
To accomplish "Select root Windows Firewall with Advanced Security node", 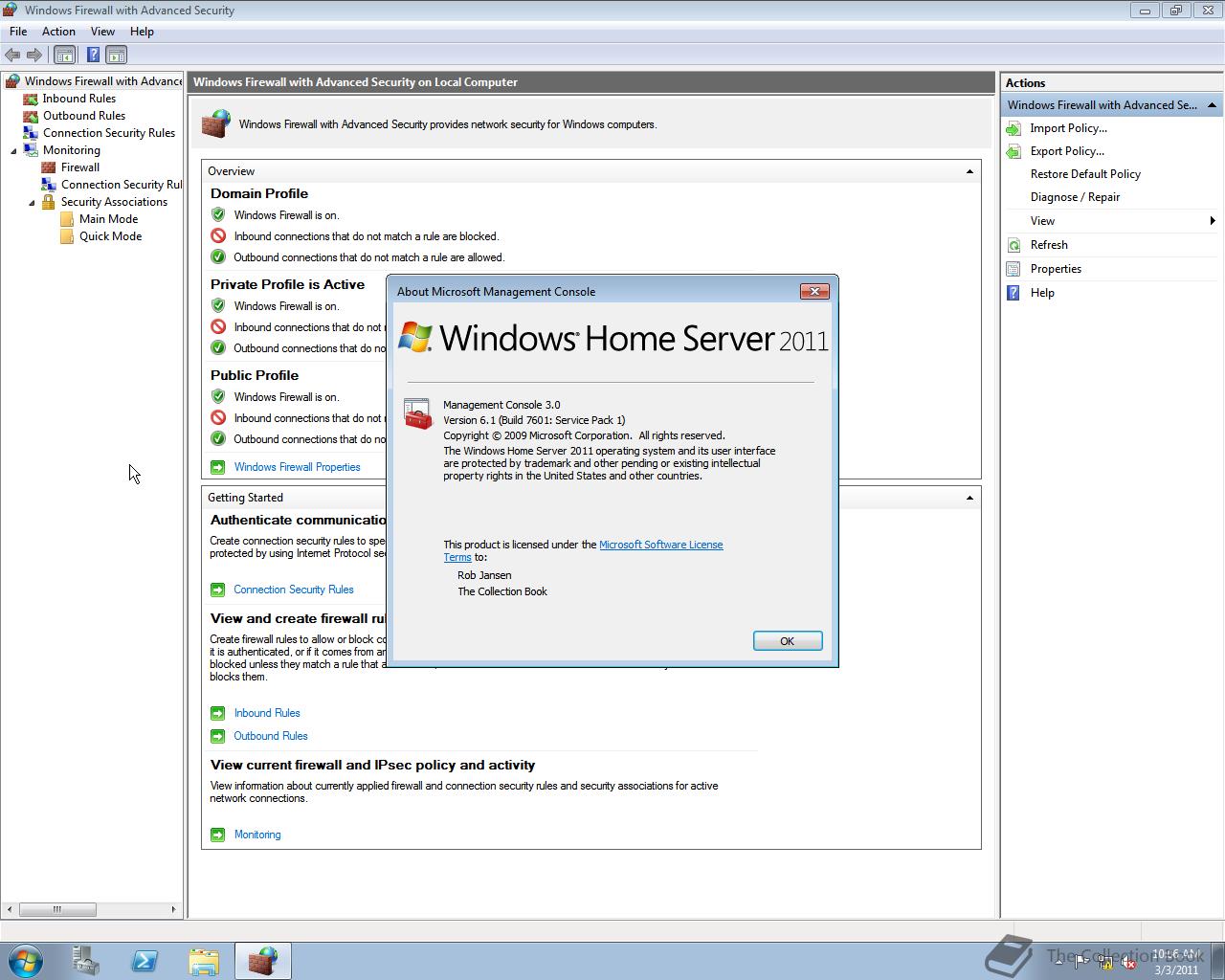I will point(103,81).
